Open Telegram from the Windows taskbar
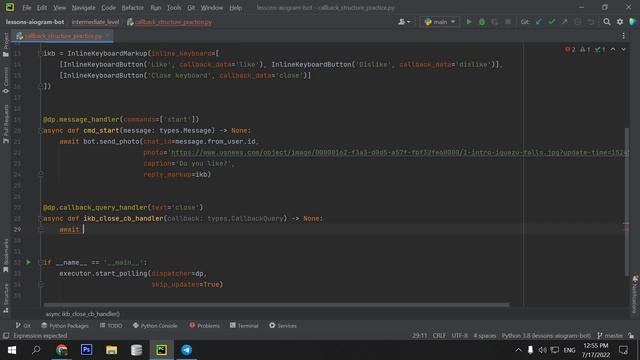This screenshot has height=360, width=640. pyautogui.click(x=187, y=350)
